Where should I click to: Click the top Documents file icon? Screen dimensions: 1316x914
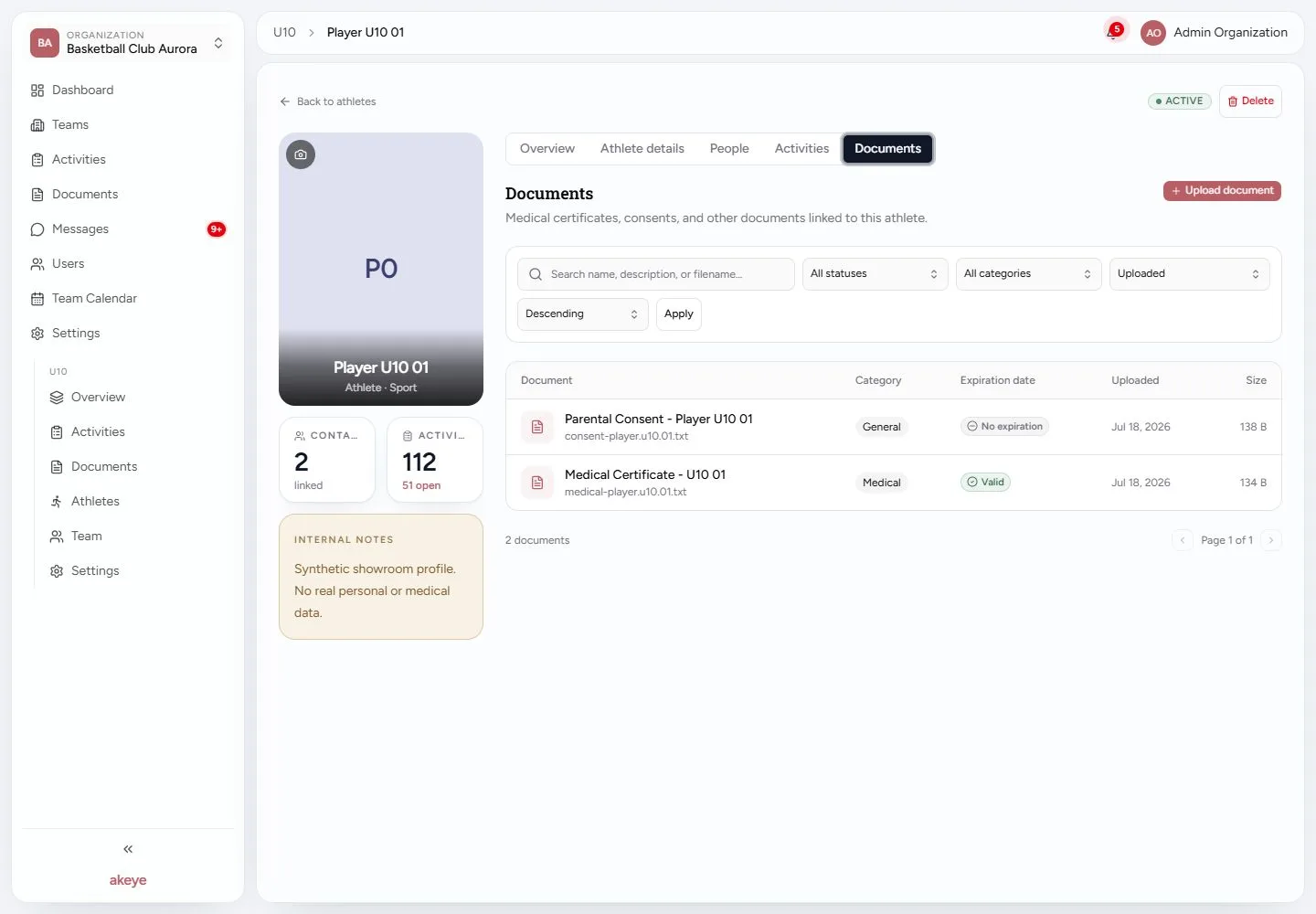coord(37,195)
